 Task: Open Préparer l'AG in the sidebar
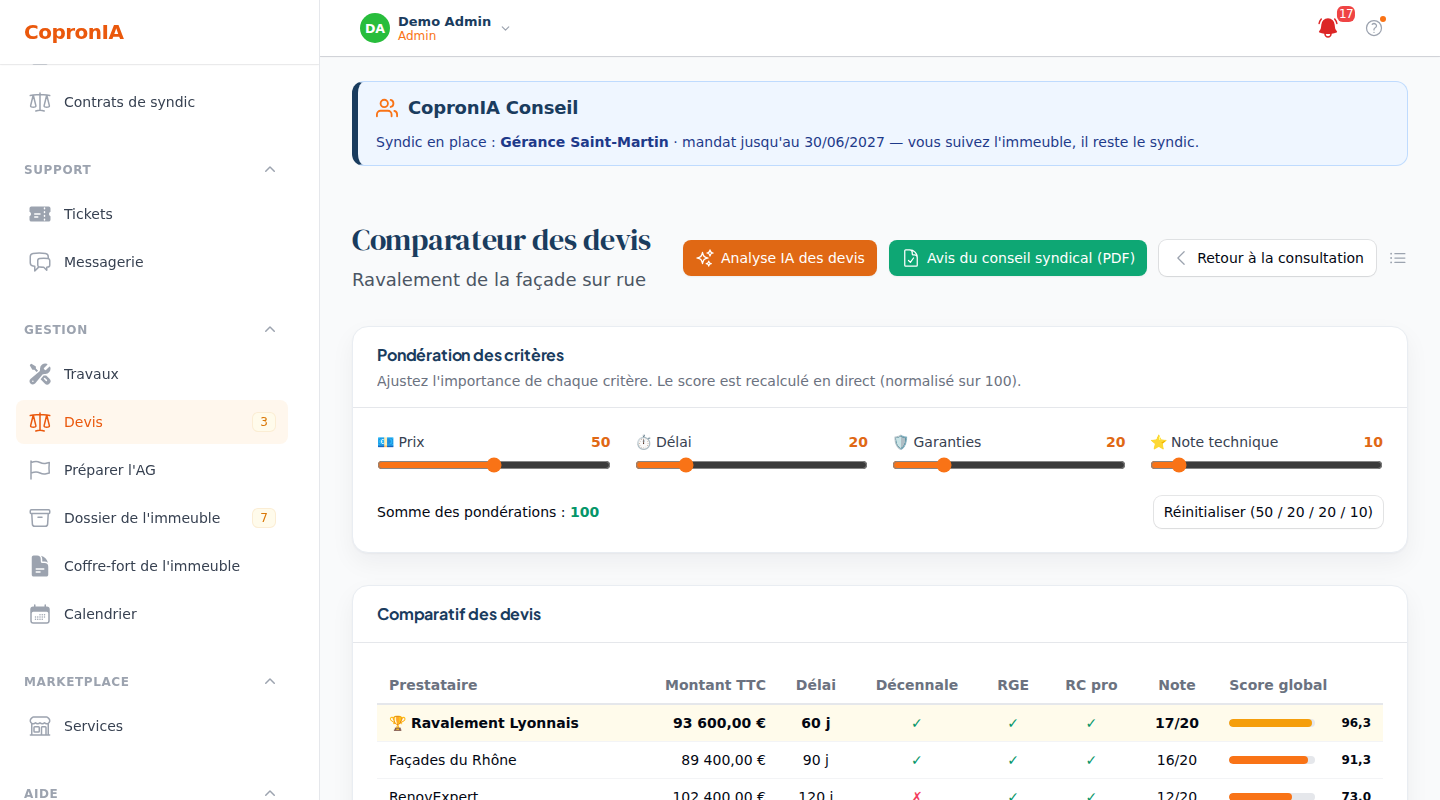[x=152, y=470]
